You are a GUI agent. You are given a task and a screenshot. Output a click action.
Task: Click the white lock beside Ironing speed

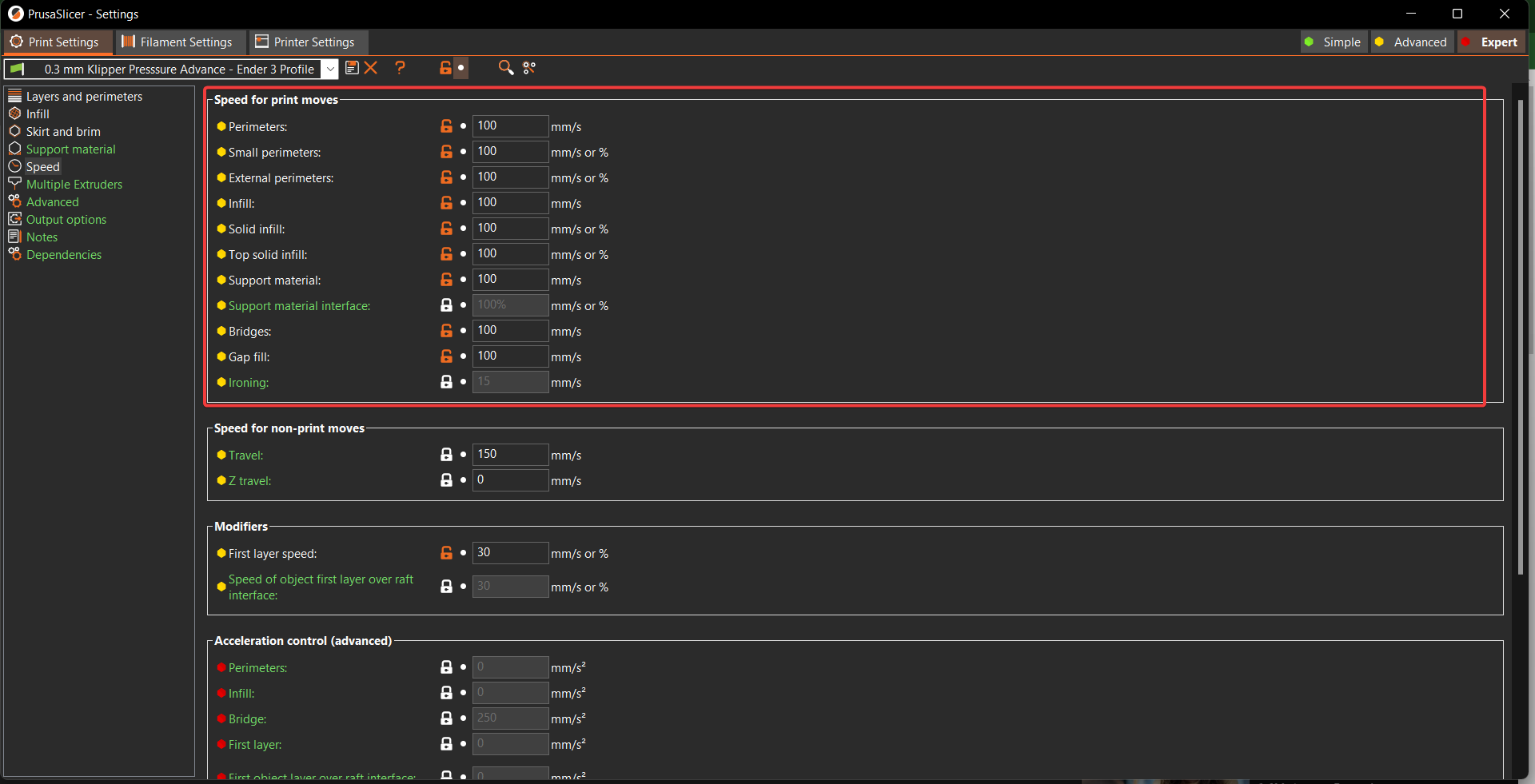446,382
